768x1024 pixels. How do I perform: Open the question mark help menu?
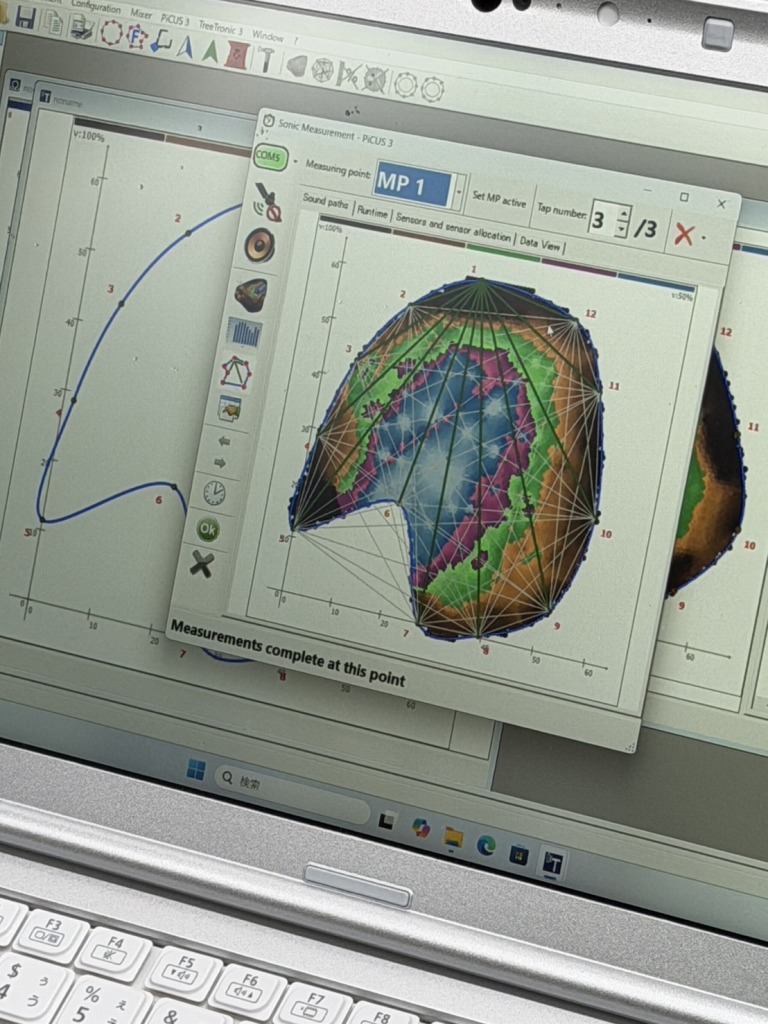296,41
